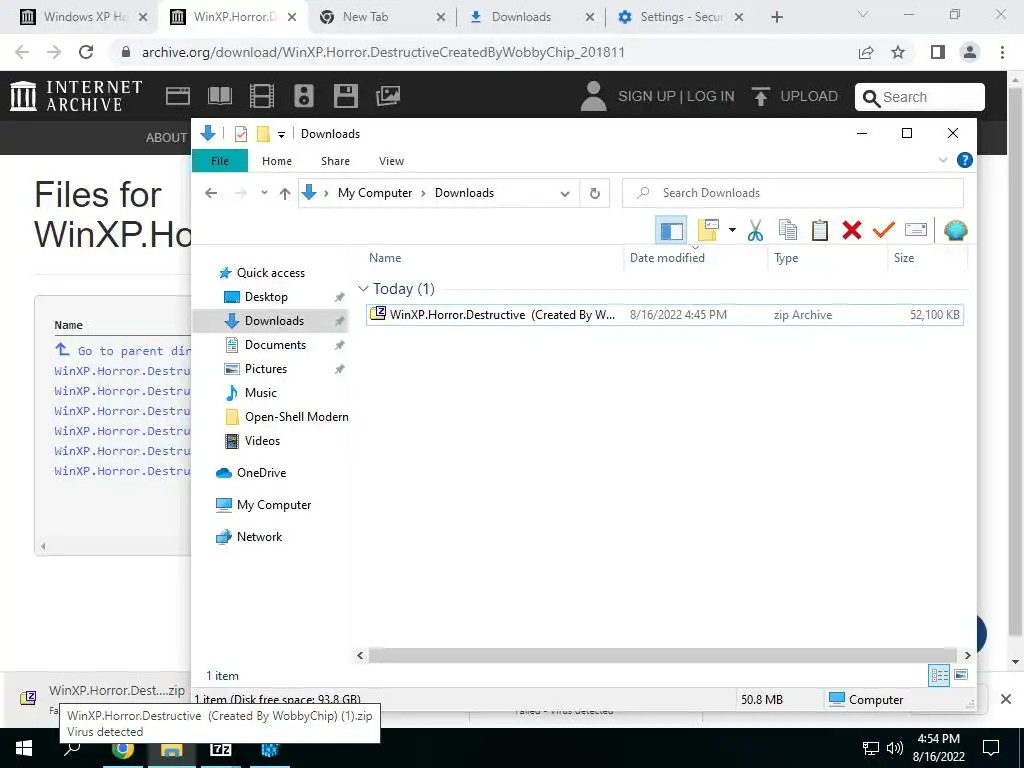Open 7-Zip from the taskbar
Image resolution: width=1024 pixels, height=768 pixels.
tap(220, 749)
